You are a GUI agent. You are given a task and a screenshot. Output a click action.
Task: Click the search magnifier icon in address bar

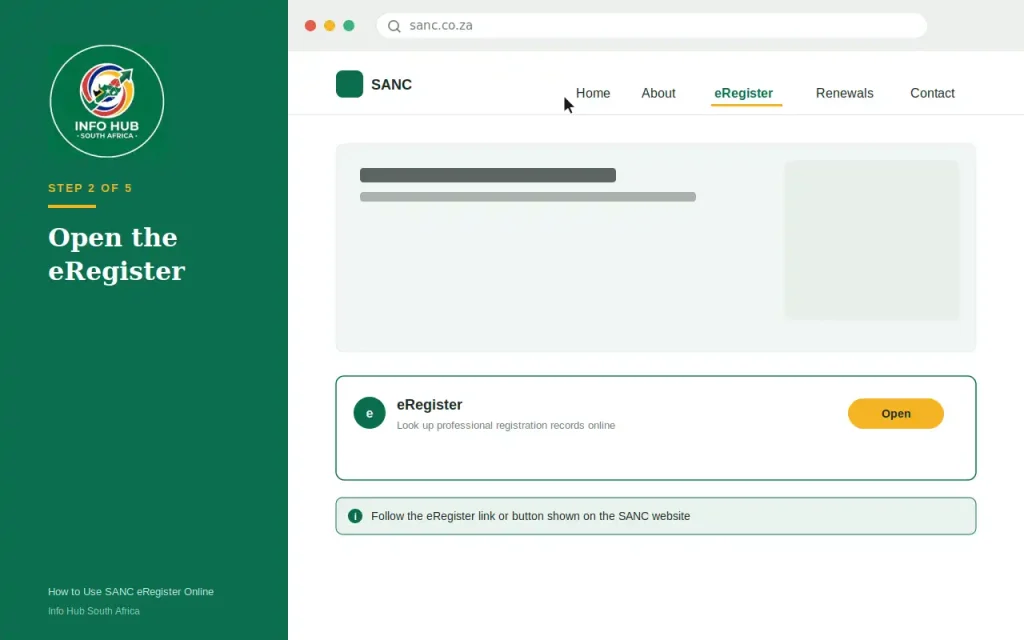(x=394, y=26)
